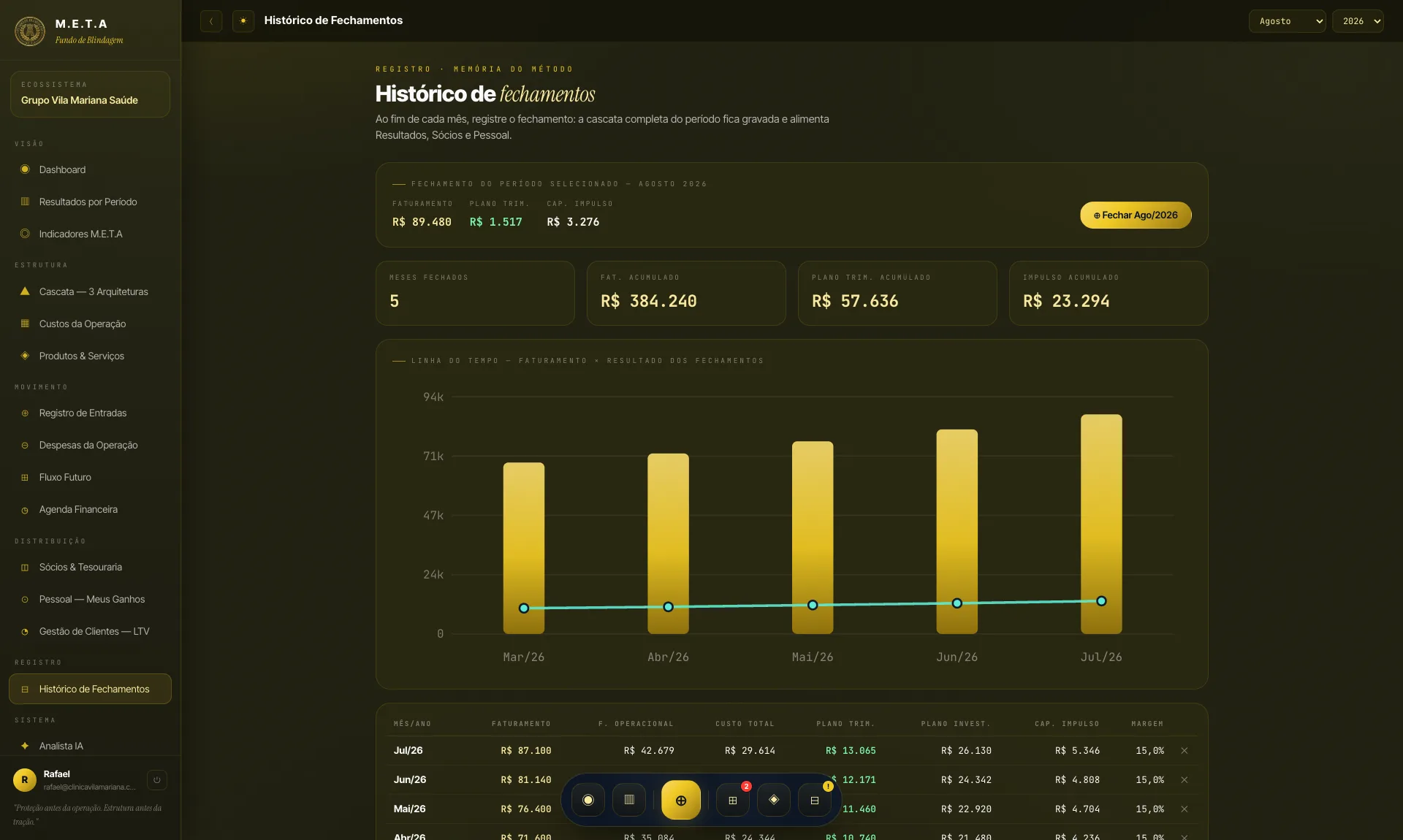This screenshot has width=1403, height=840.
Task: Open Cascata — 3 Arquiteturas
Action: pos(90,291)
